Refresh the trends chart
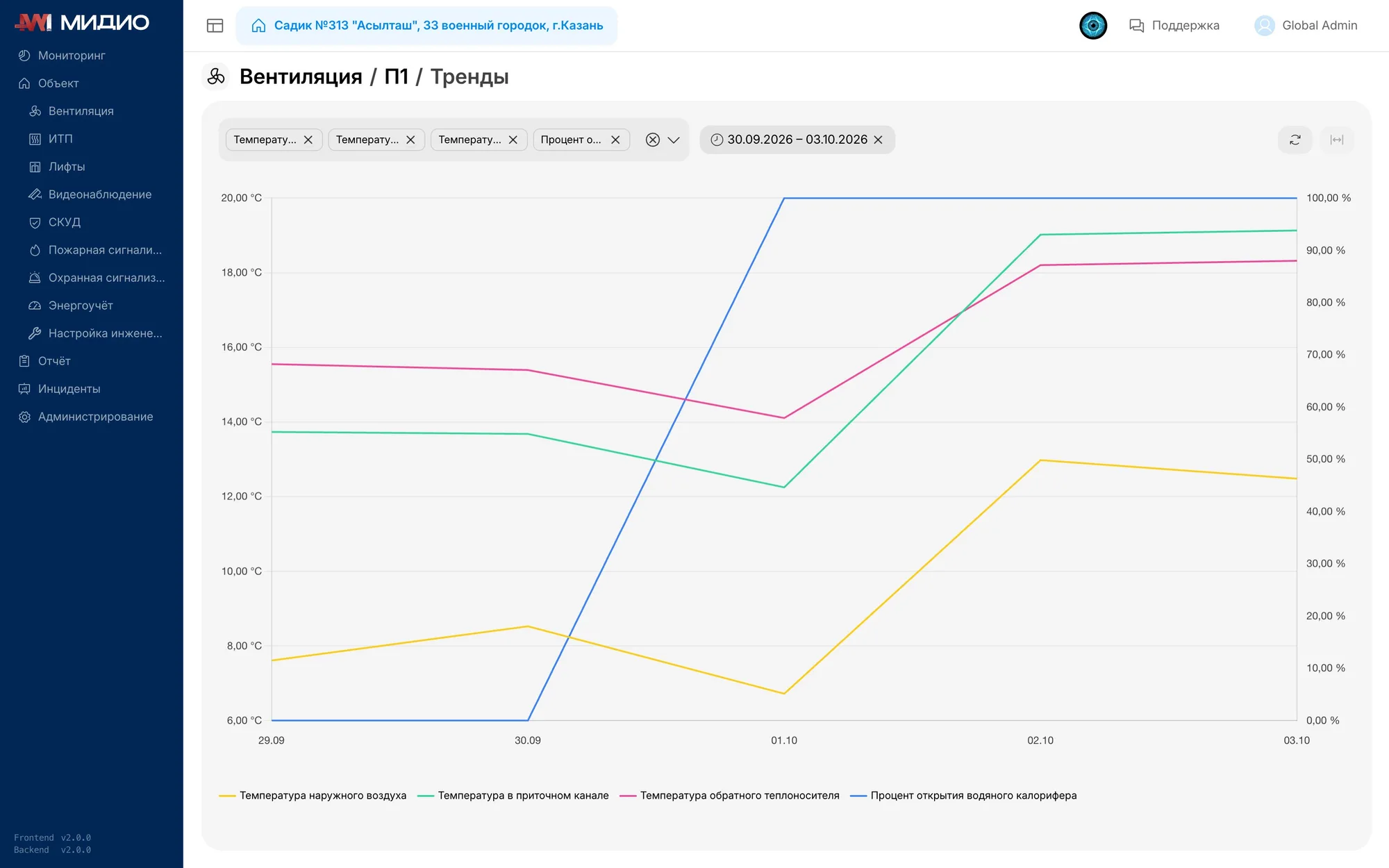 pyautogui.click(x=1295, y=140)
